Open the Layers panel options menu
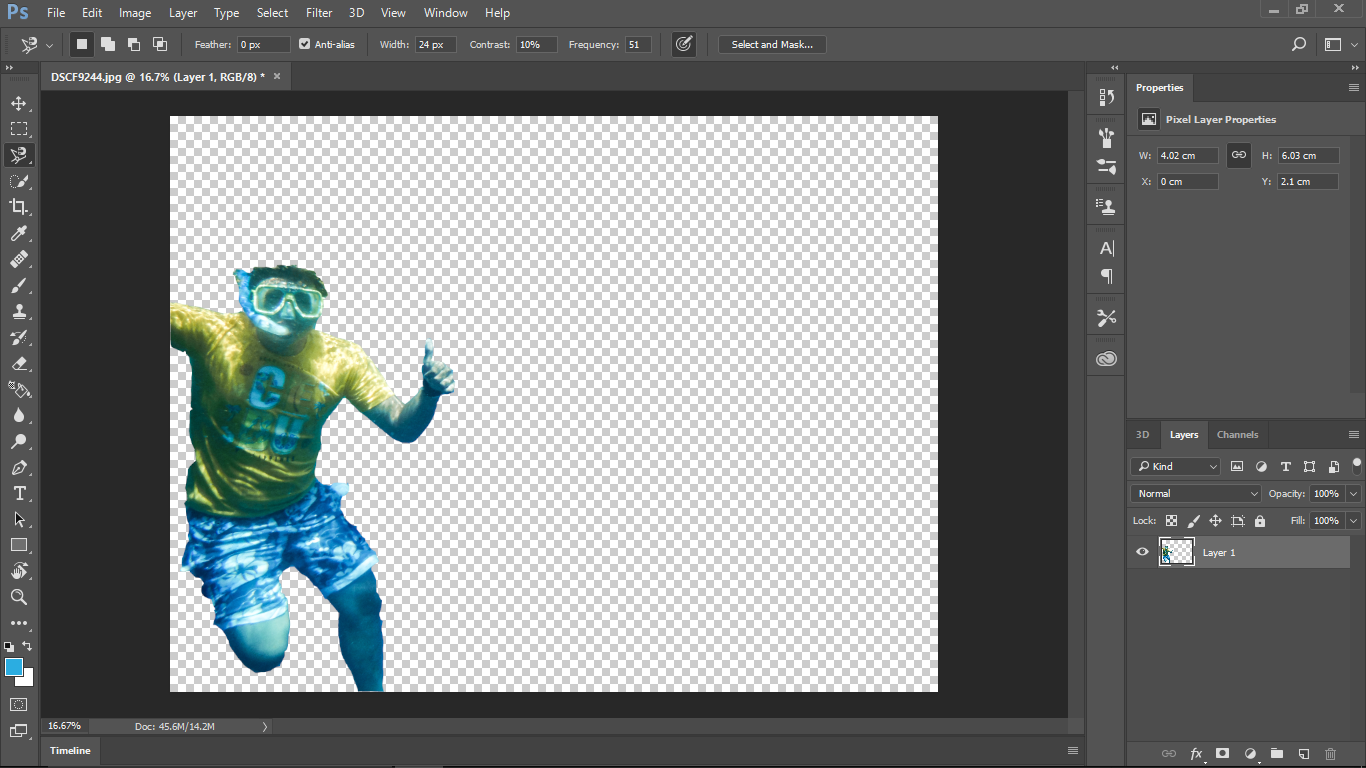Viewport: 1366px width, 768px height. click(1354, 435)
